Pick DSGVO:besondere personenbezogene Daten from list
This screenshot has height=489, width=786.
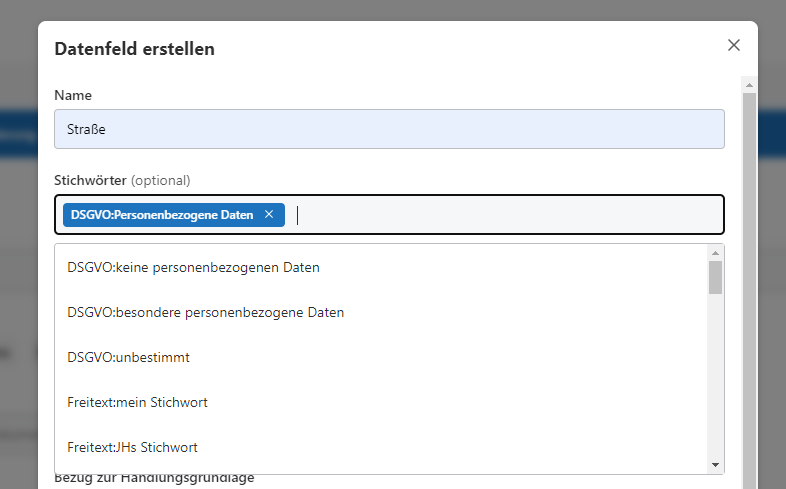pyautogui.click(x=205, y=312)
